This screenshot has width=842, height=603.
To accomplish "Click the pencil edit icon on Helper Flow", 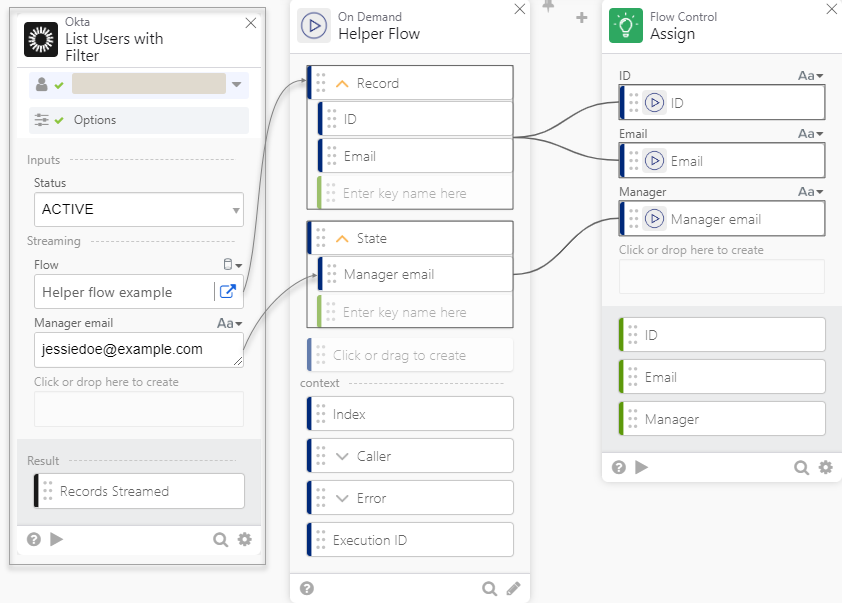I will click(513, 588).
